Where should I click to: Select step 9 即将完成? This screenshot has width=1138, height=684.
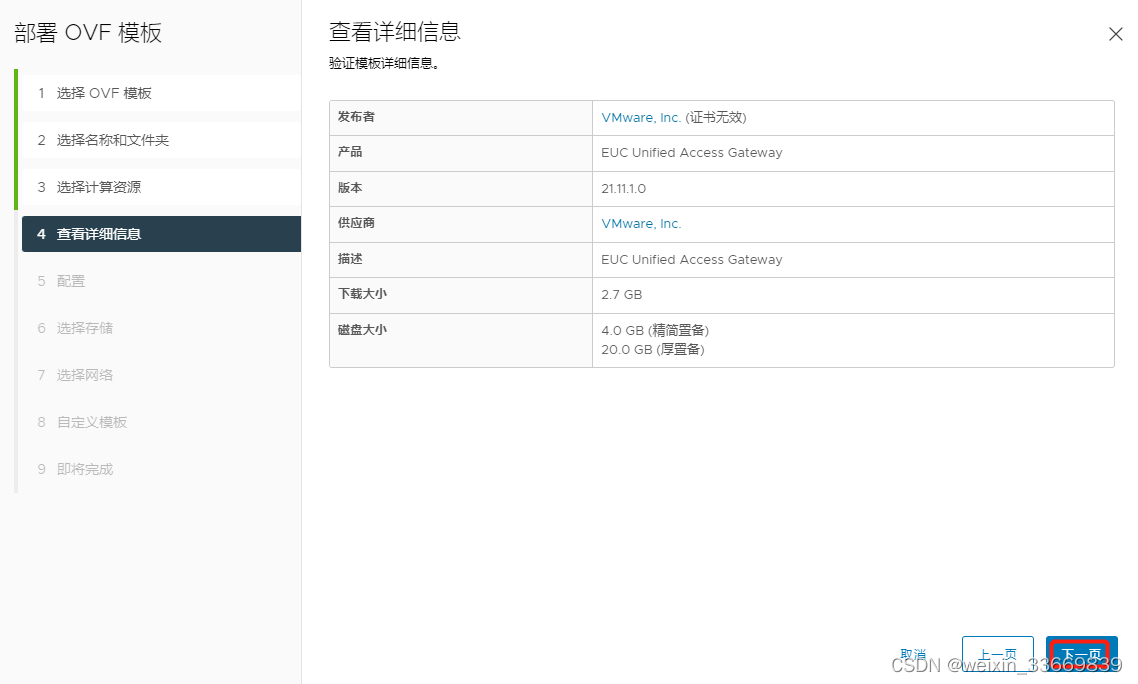161,469
